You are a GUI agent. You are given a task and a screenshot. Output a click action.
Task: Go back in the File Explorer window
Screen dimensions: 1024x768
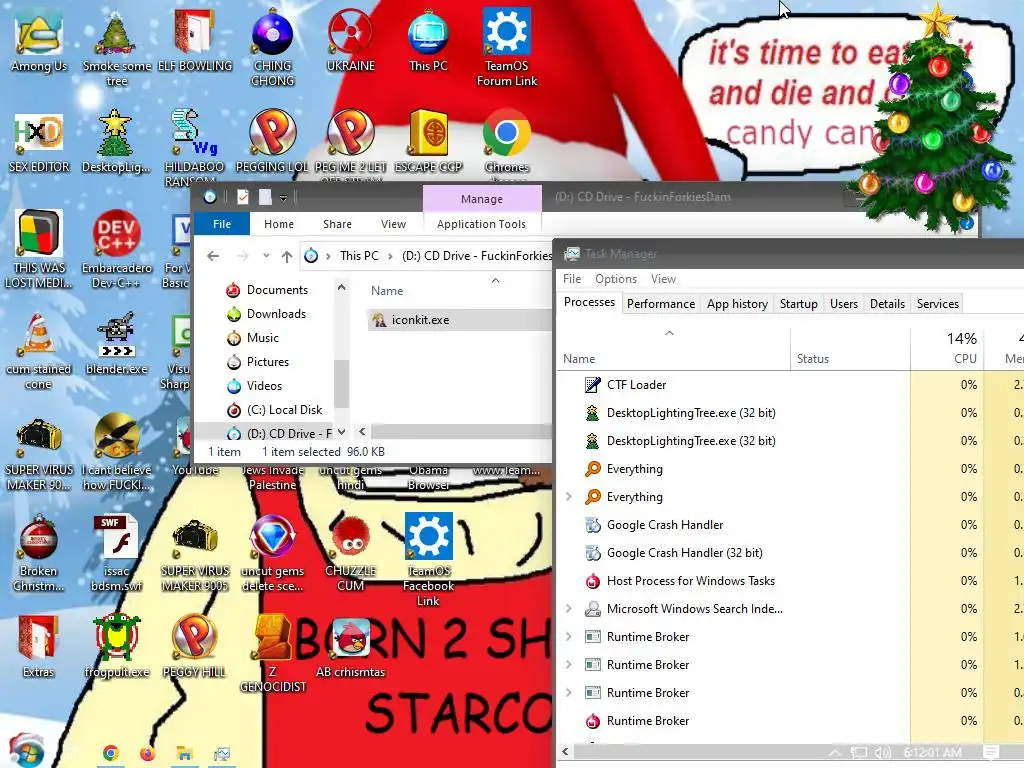[x=213, y=256]
